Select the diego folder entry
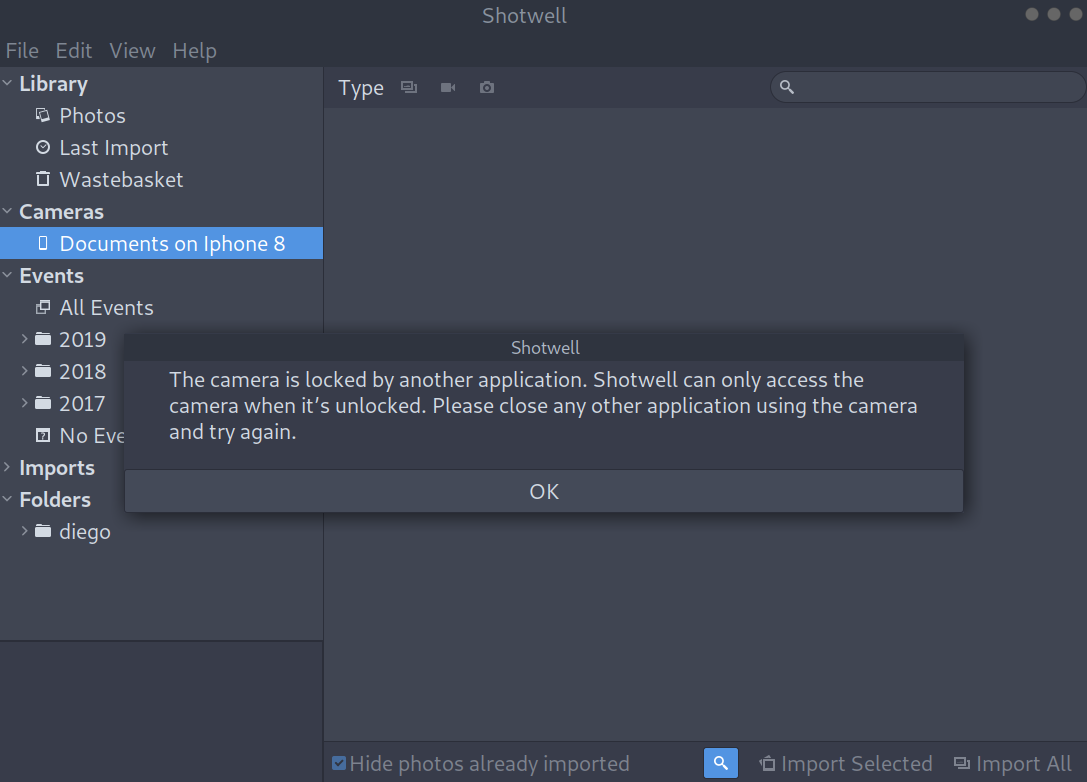 pyautogui.click(x=85, y=532)
